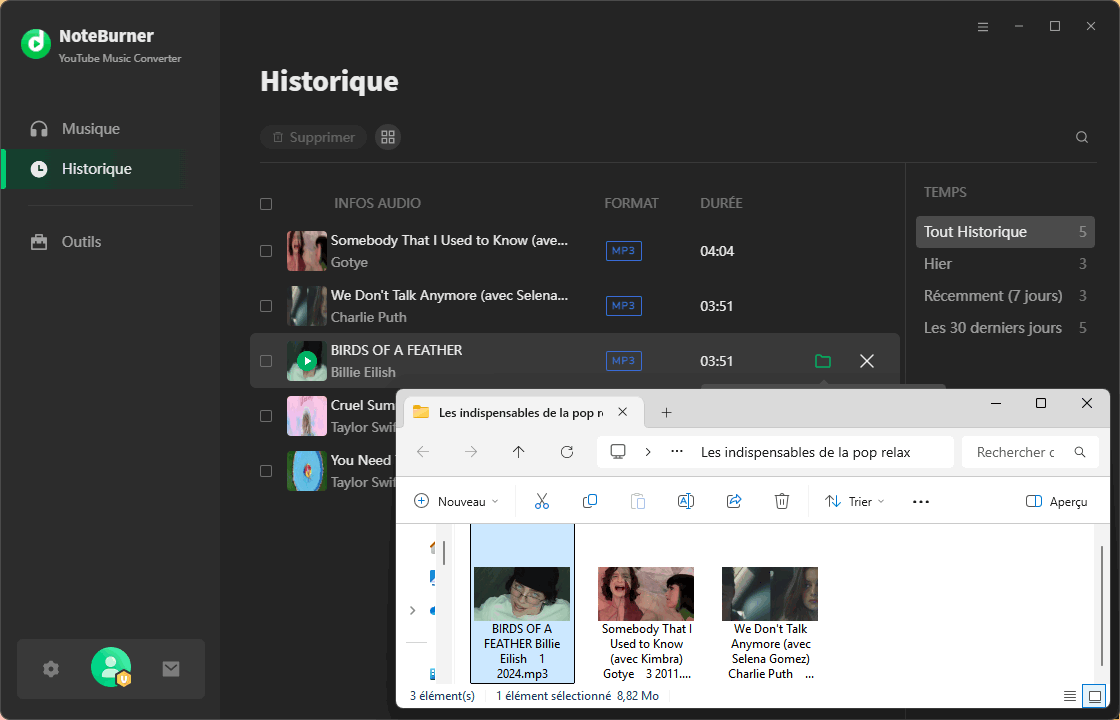Toggle the select-all checkbox beside INFOS AUDIO

266,204
